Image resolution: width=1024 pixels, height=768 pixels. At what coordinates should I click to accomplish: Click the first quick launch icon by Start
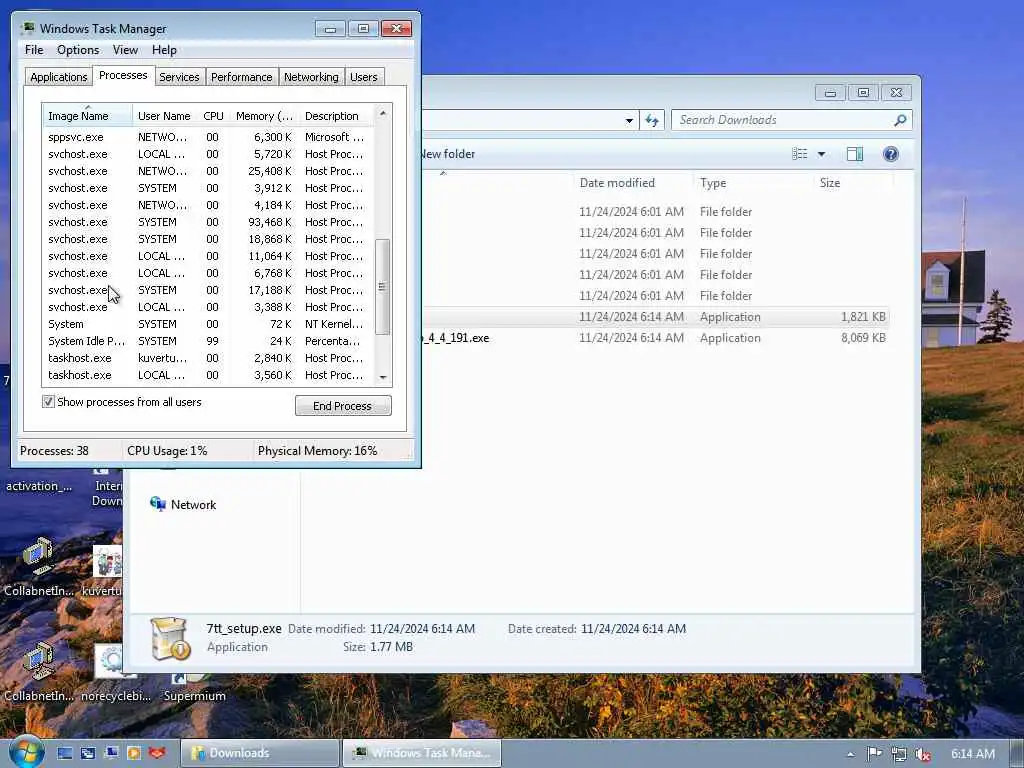tap(65, 753)
